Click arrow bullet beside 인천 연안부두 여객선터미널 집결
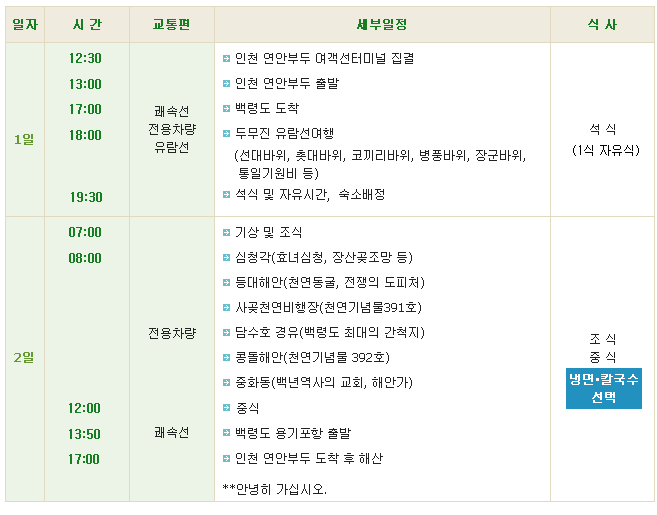The image size is (657, 515). (x=226, y=59)
